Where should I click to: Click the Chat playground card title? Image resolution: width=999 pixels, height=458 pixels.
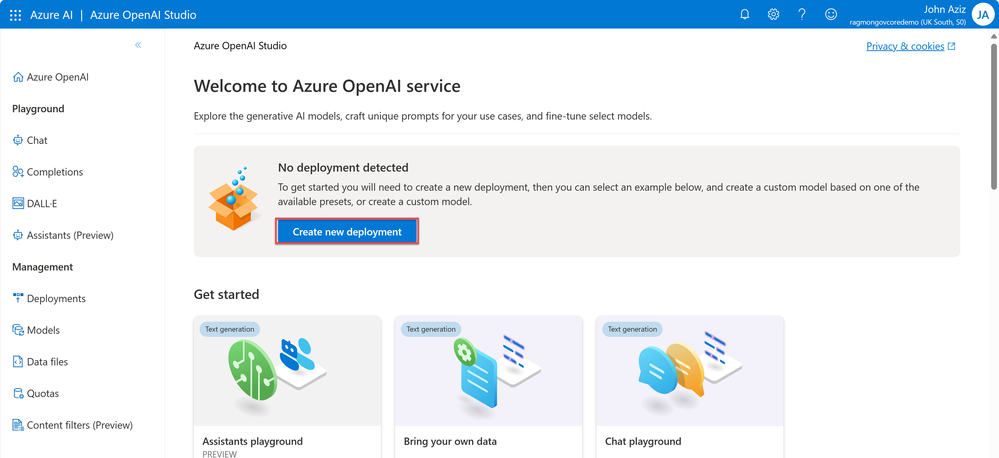[643, 441]
